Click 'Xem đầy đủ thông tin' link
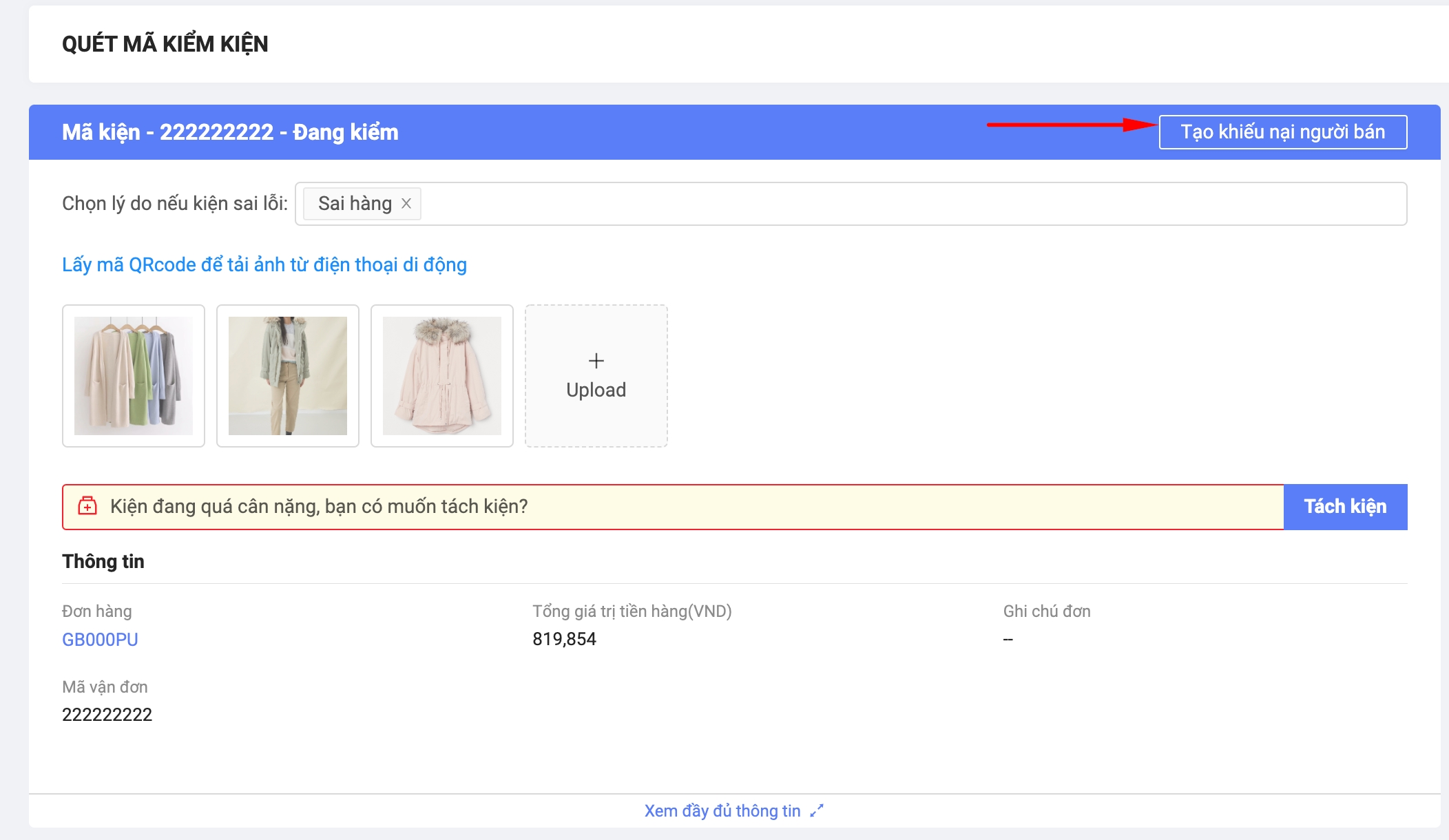1449x840 pixels. click(x=722, y=811)
